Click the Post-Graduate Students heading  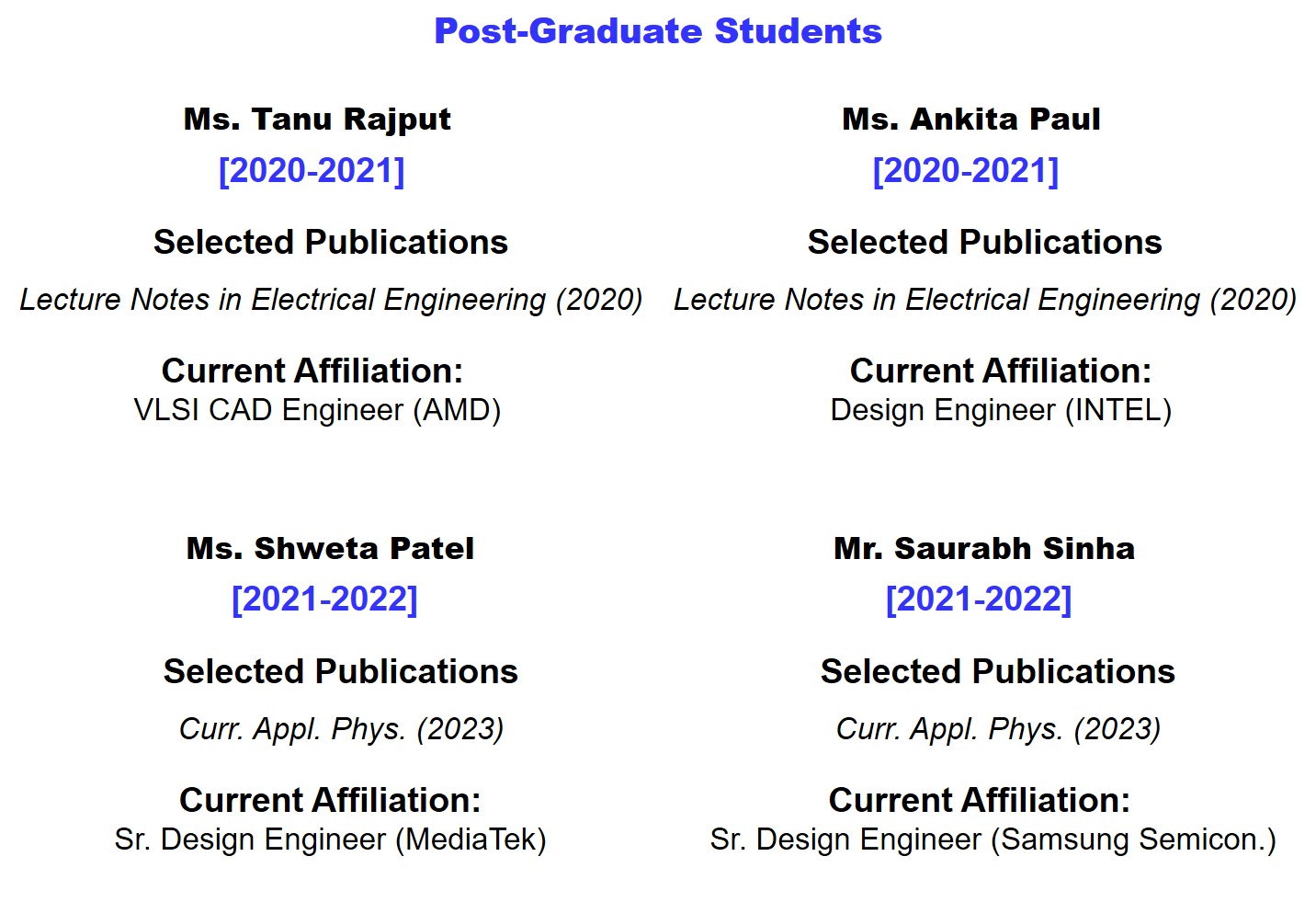tap(657, 31)
